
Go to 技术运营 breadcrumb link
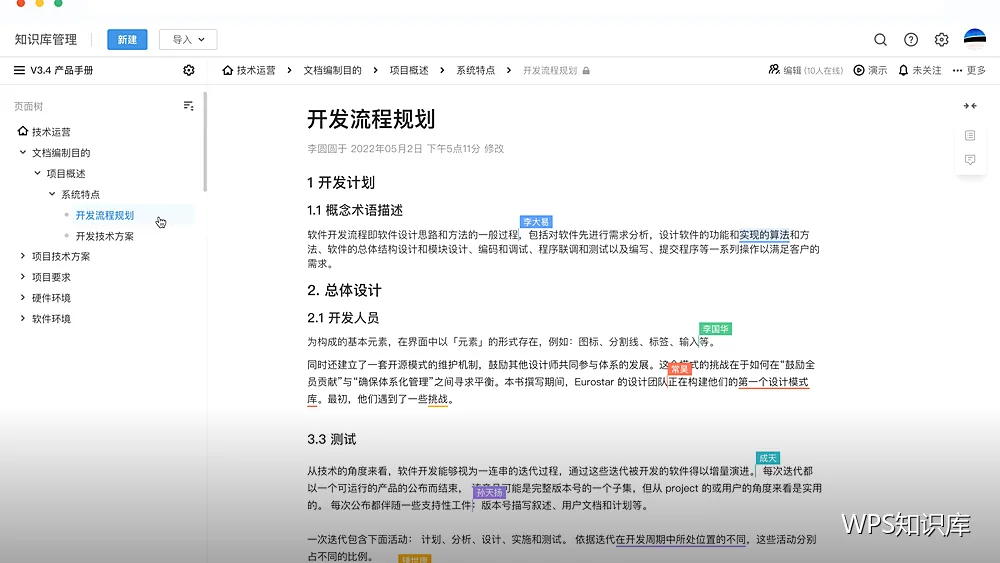(x=256, y=70)
